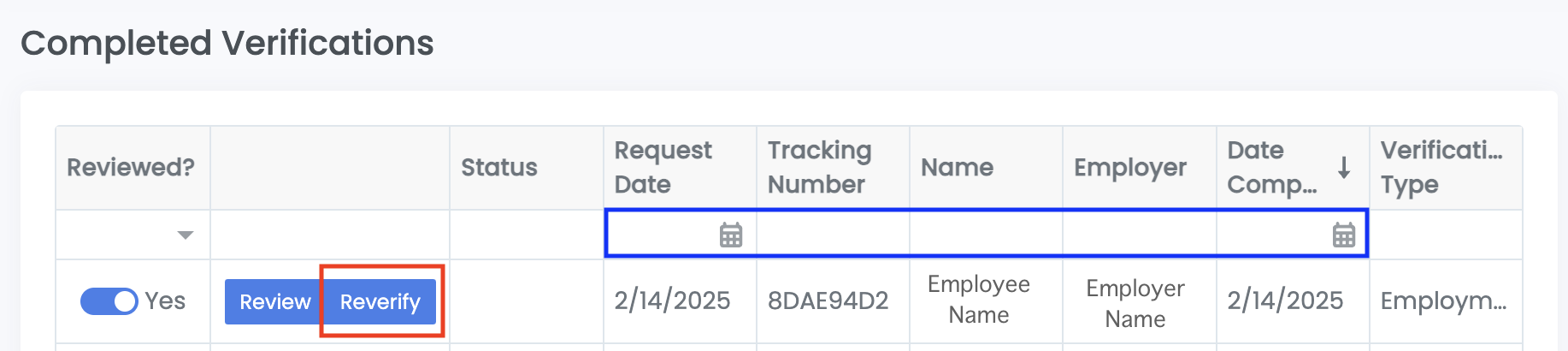Sort by the Status column header
This screenshot has width=1568, height=351.
pos(499,167)
